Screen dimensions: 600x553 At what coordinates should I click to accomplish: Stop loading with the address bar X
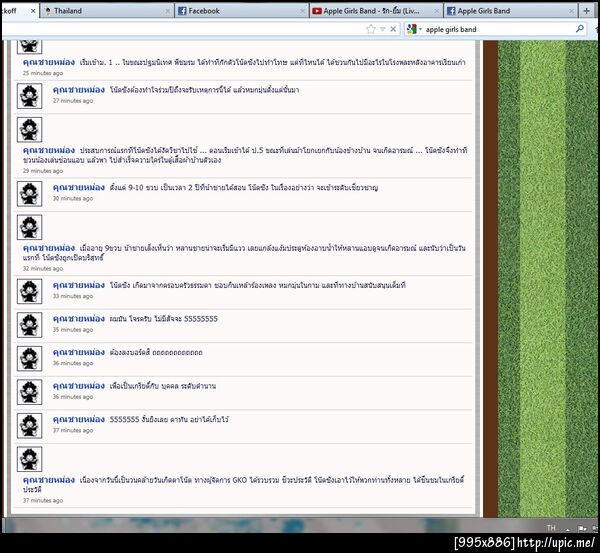click(393, 29)
